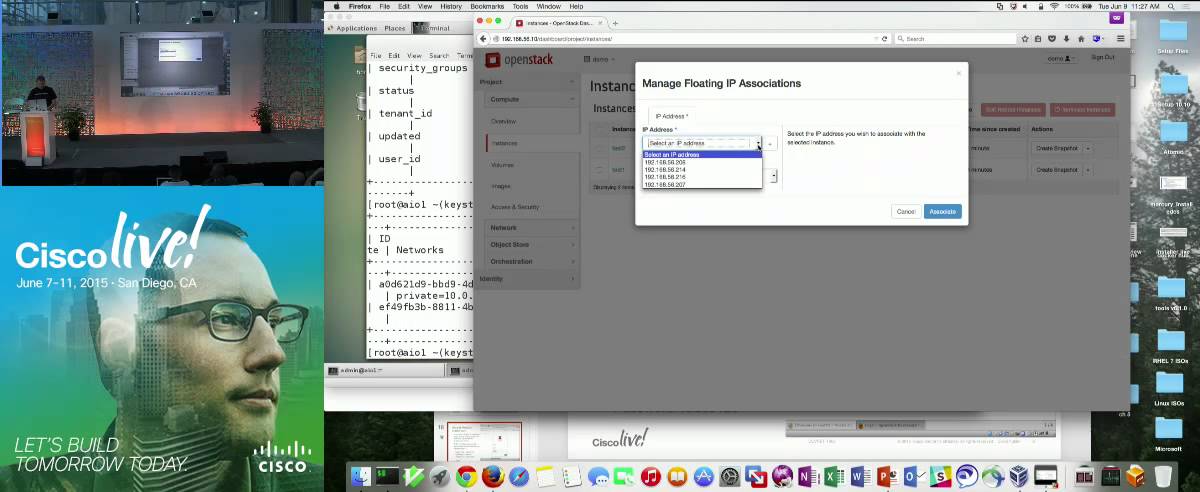Viewport: 1200px width, 492px height.
Task: Open Access & Security sidebar link
Action: click(x=515, y=207)
